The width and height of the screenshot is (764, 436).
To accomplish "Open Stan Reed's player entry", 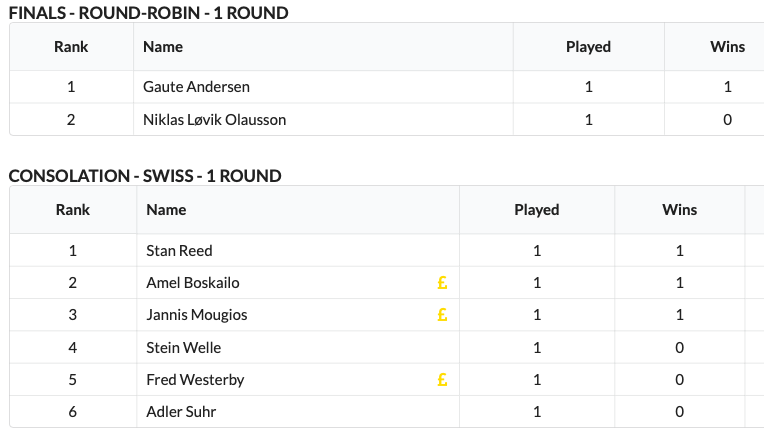I will click(179, 250).
